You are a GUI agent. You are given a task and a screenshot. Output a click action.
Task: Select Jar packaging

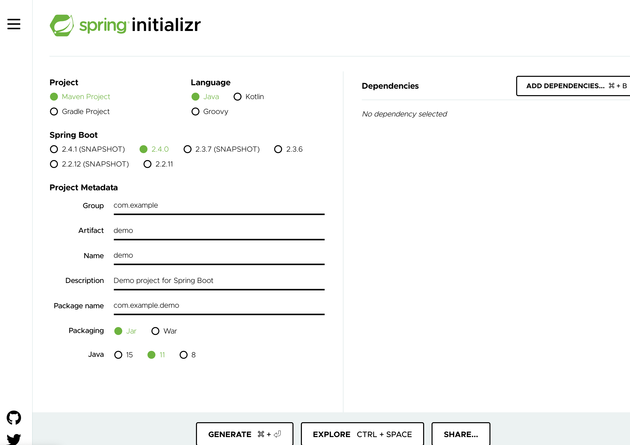click(x=125, y=331)
